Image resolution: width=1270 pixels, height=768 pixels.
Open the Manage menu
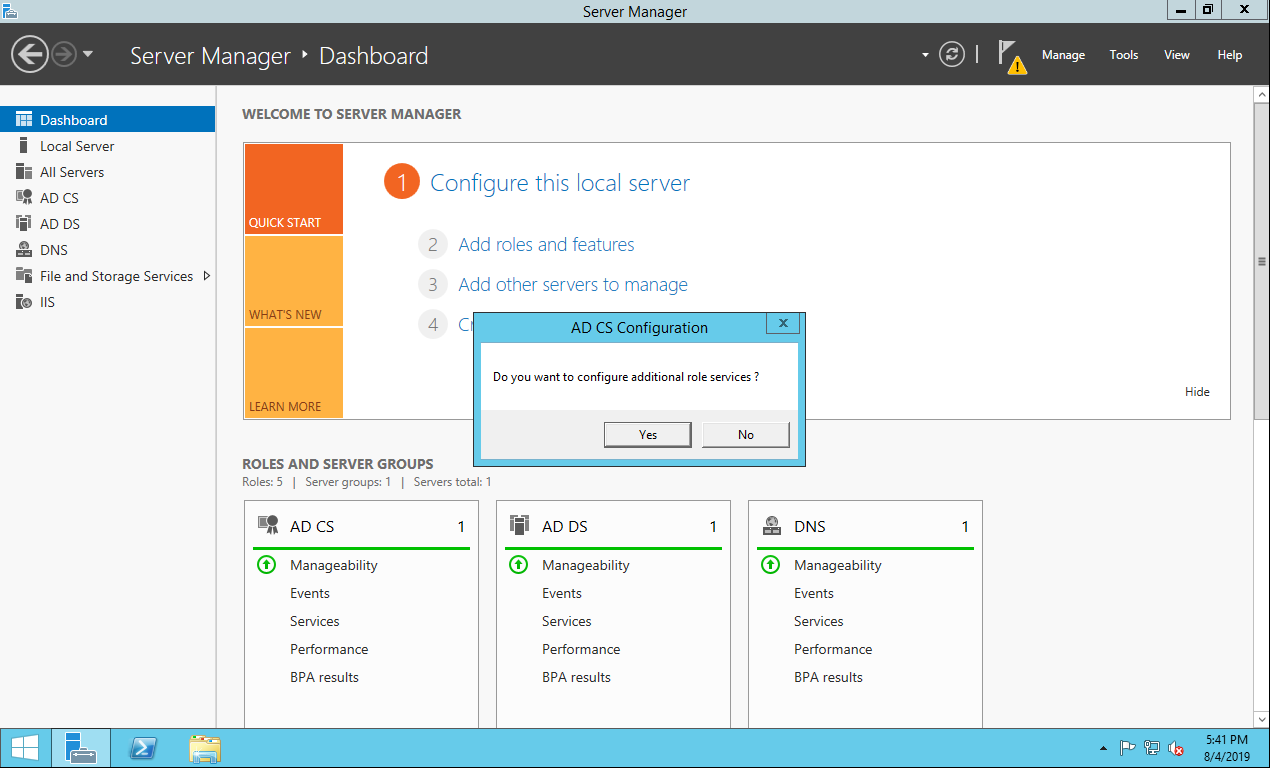(x=1062, y=55)
